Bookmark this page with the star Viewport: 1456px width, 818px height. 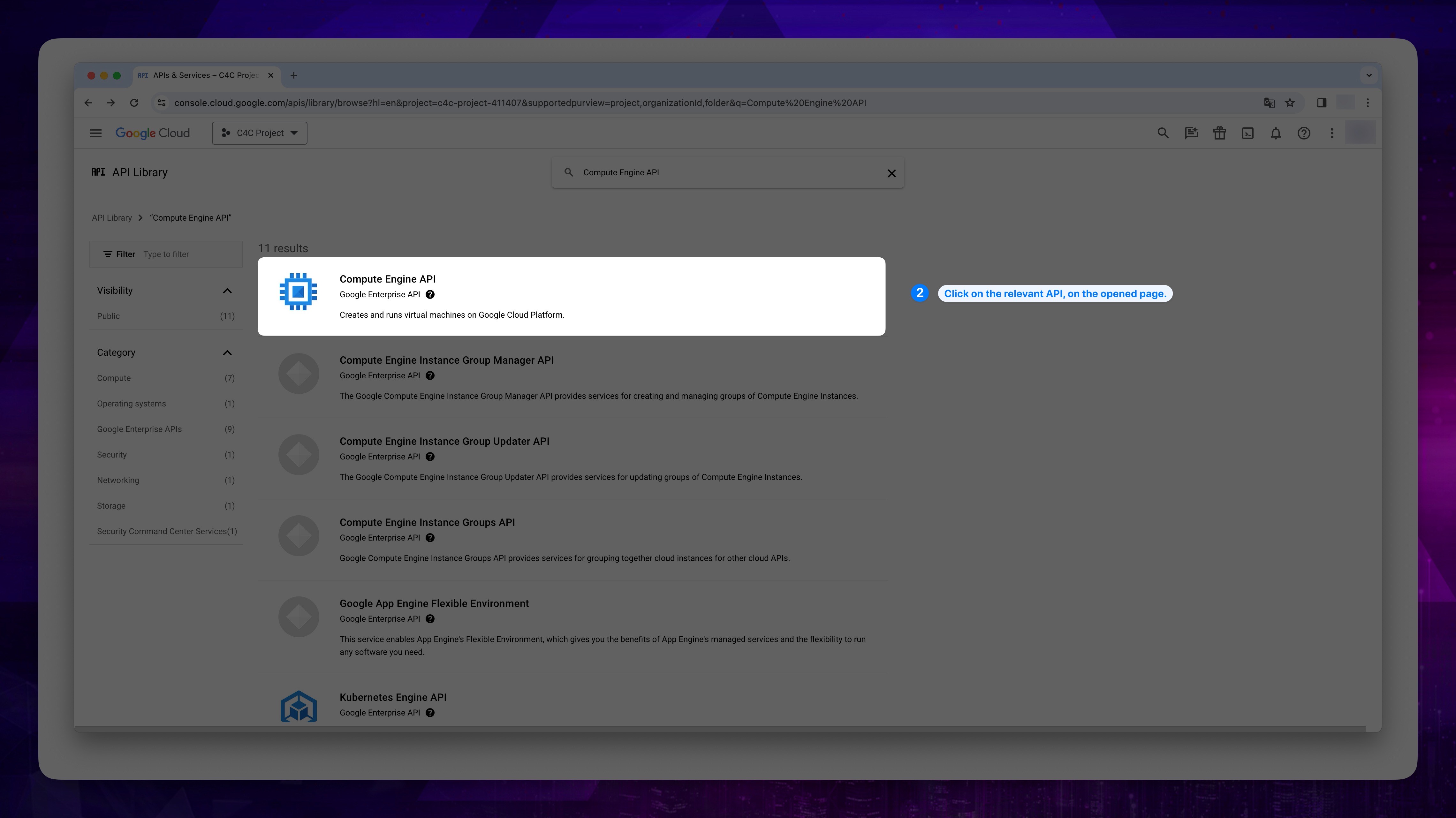tap(1290, 103)
